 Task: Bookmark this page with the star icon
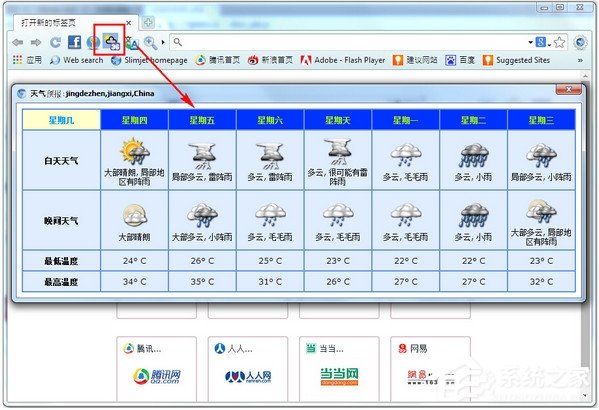pyautogui.click(x=560, y=42)
